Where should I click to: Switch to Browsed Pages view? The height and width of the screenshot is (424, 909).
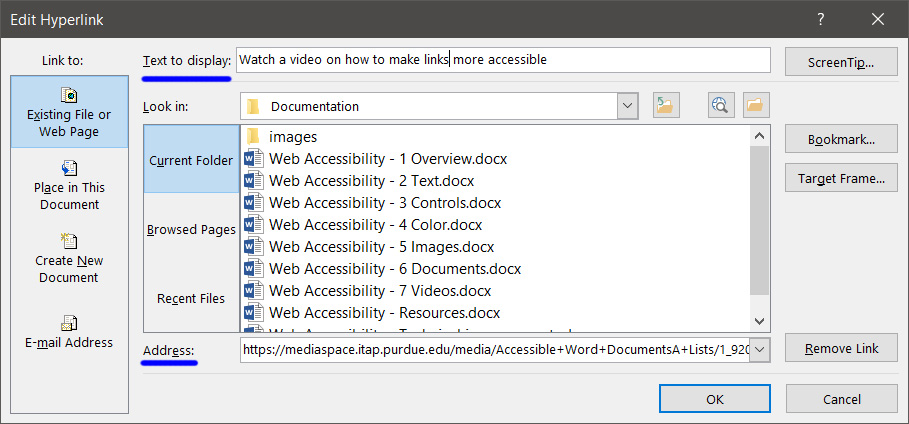(191, 230)
